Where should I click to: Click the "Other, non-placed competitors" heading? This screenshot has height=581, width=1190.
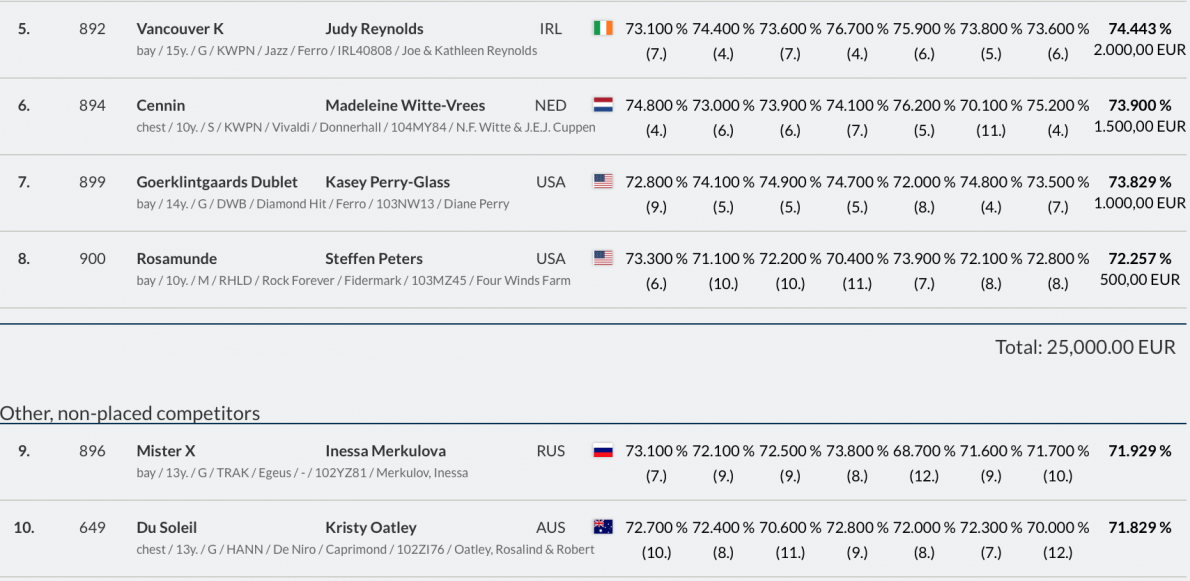[x=130, y=413]
